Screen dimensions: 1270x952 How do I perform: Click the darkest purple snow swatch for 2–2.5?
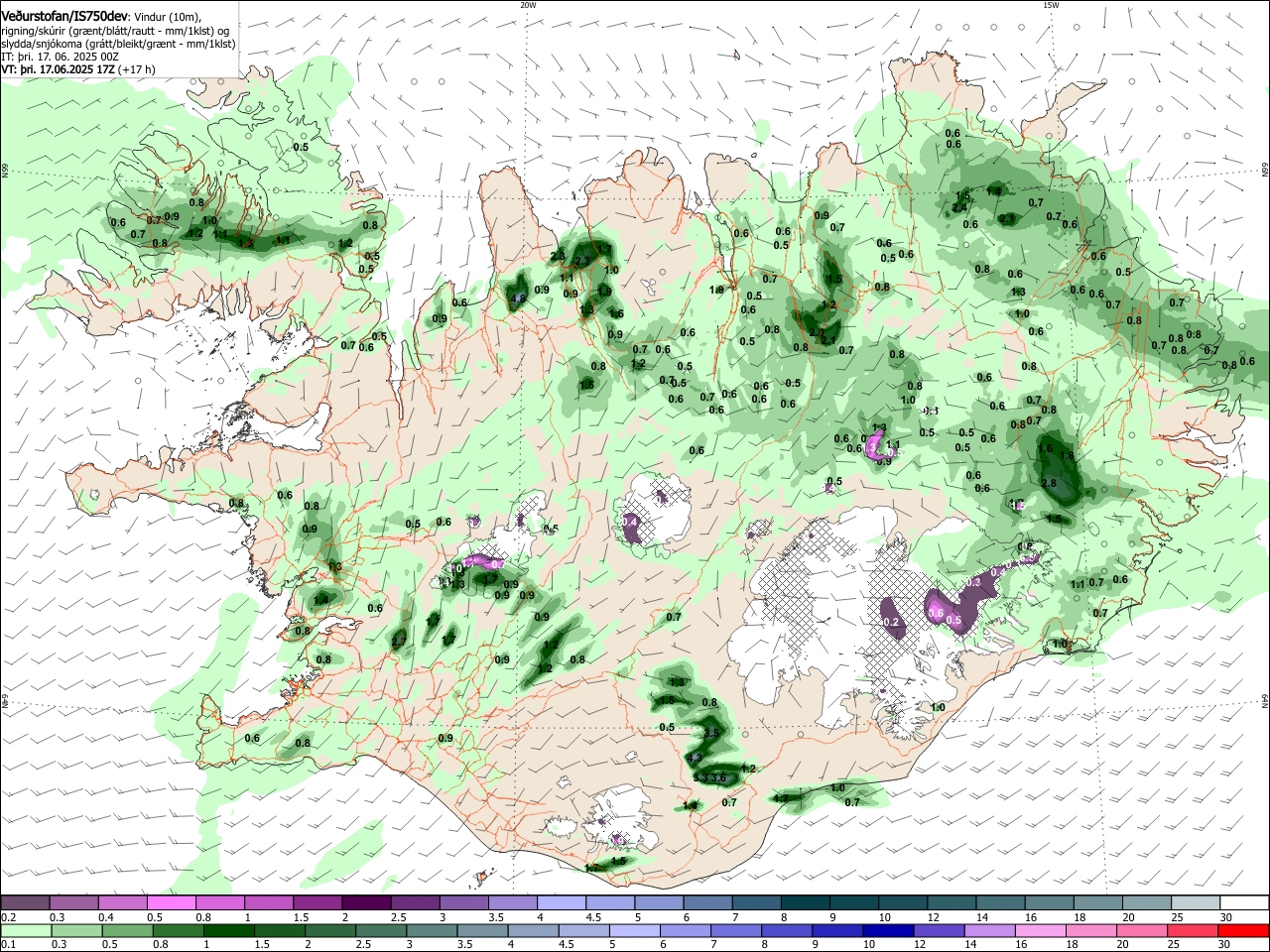(x=366, y=902)
